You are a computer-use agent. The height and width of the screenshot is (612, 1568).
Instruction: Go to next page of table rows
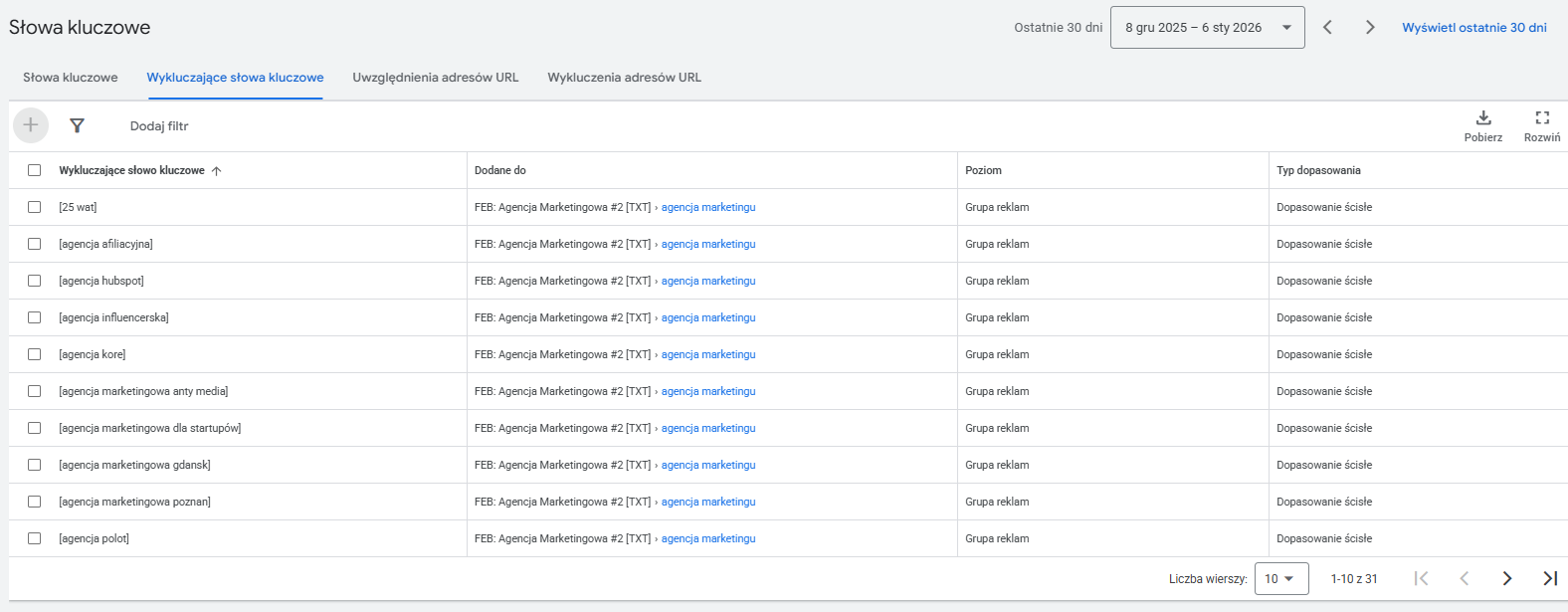point(1506,578)
